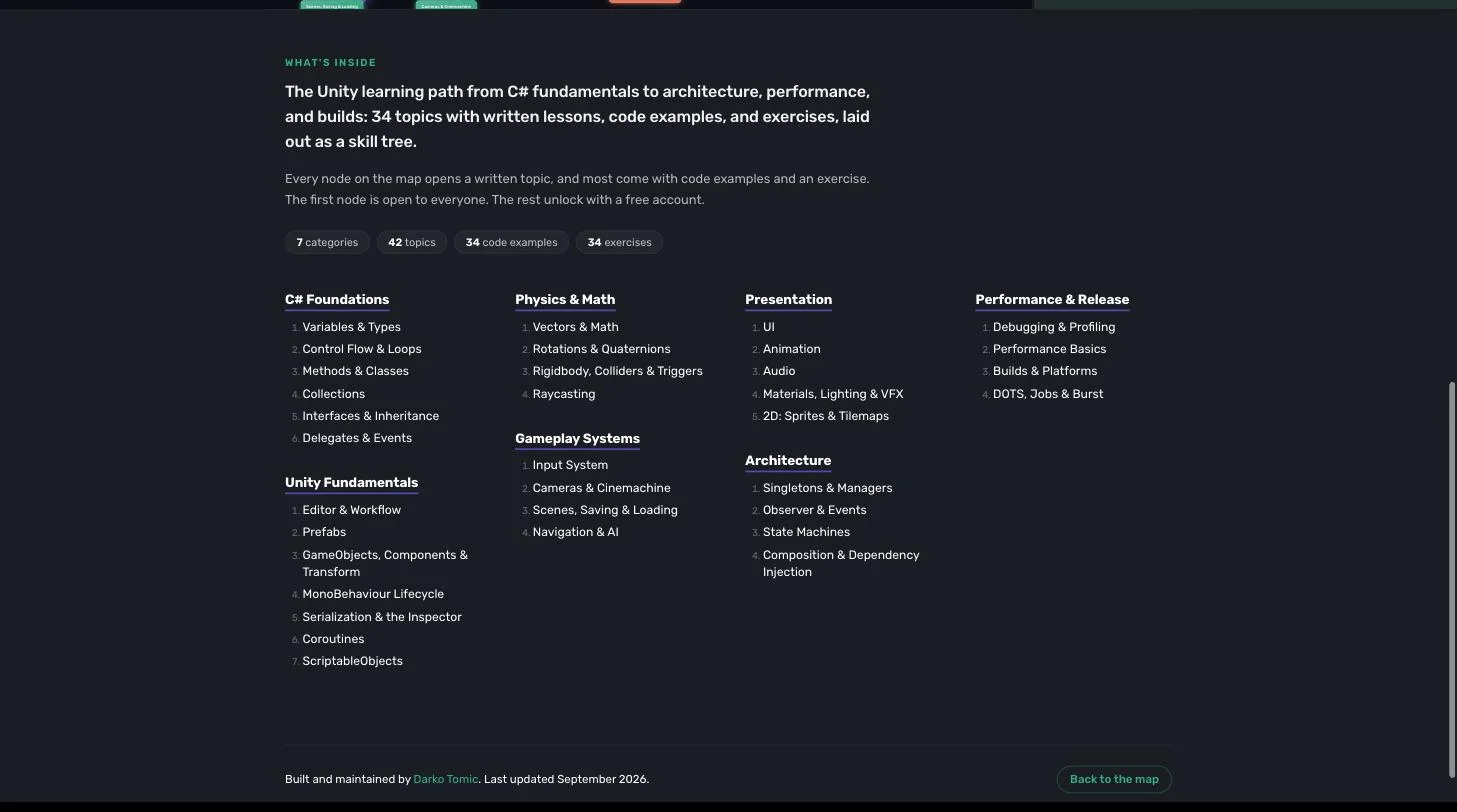This screenshot has width=1457, height=812.
Task: Open the Variables & Types topic
Action: (351, 327)
